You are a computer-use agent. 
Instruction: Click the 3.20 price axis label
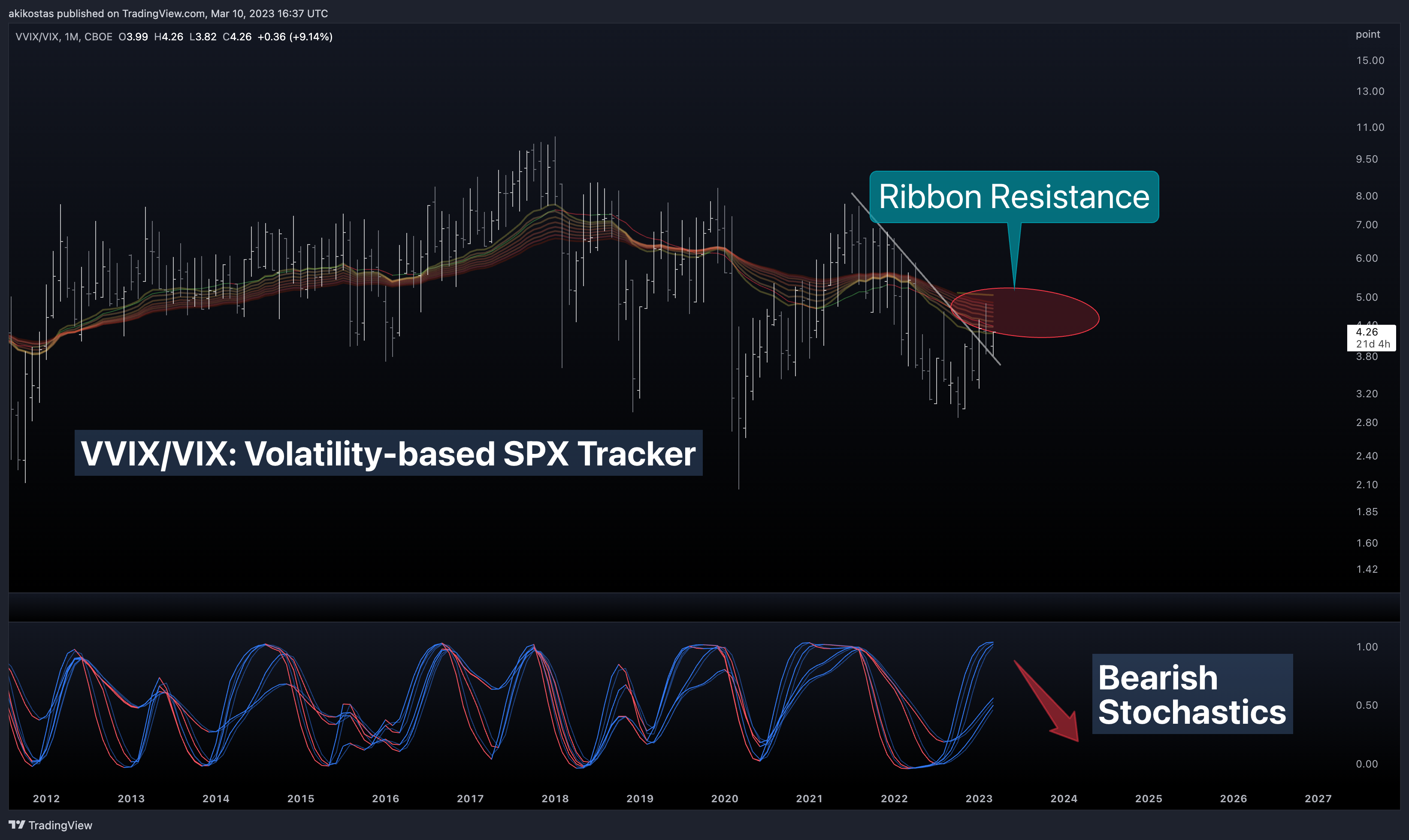click(1367, 394)
